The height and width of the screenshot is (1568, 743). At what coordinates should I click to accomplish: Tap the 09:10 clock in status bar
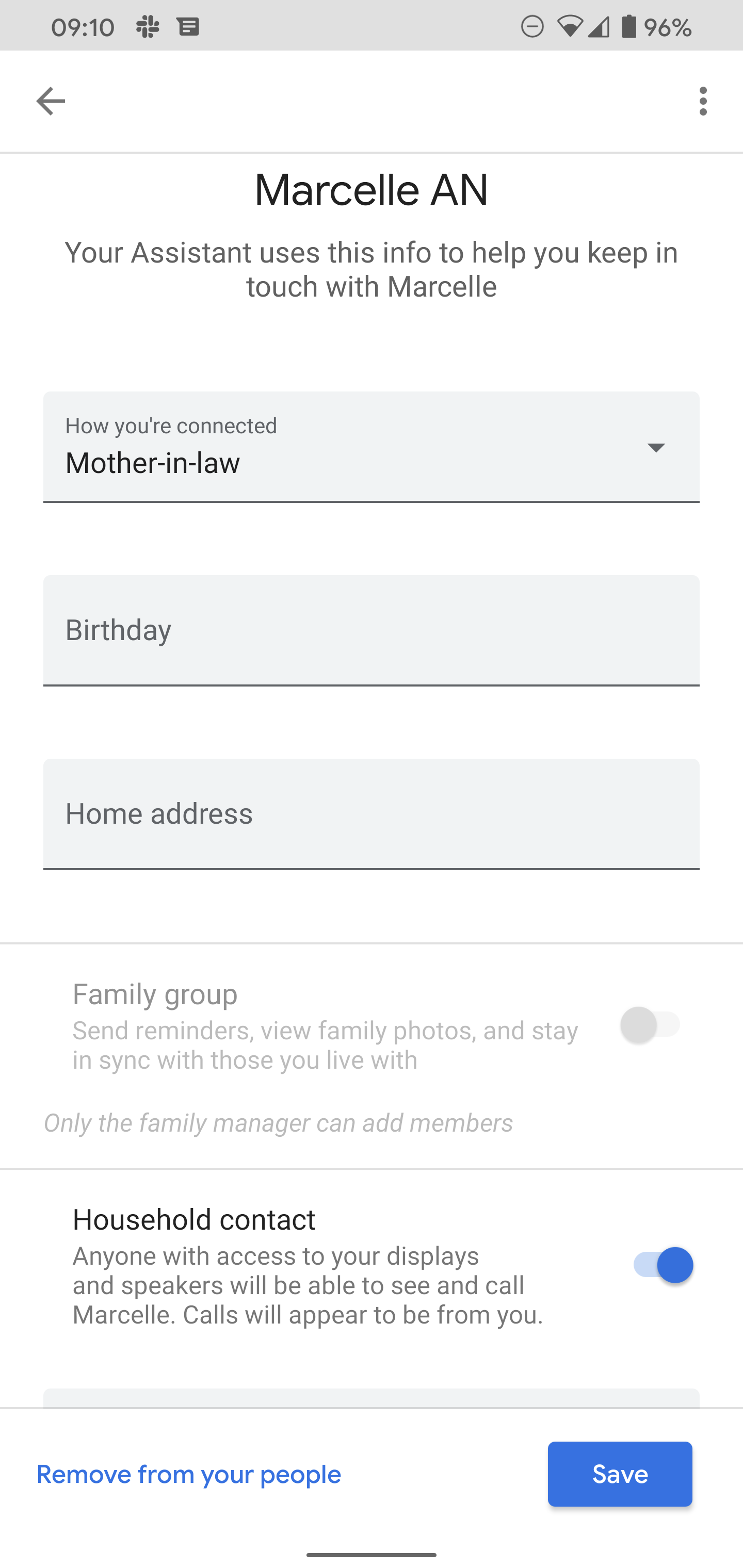pos(83,27)
